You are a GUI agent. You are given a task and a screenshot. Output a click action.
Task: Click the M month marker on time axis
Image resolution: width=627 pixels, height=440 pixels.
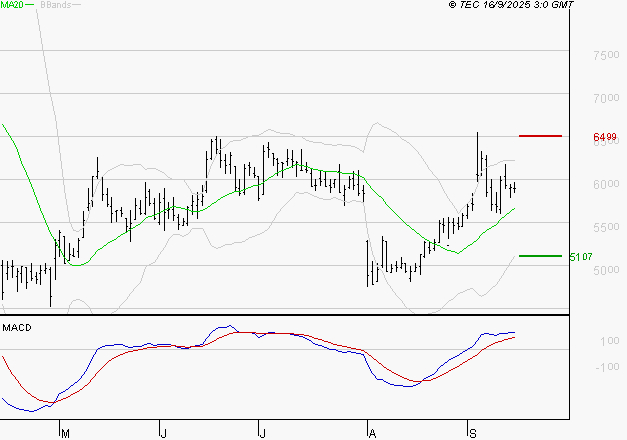(66, 433)
